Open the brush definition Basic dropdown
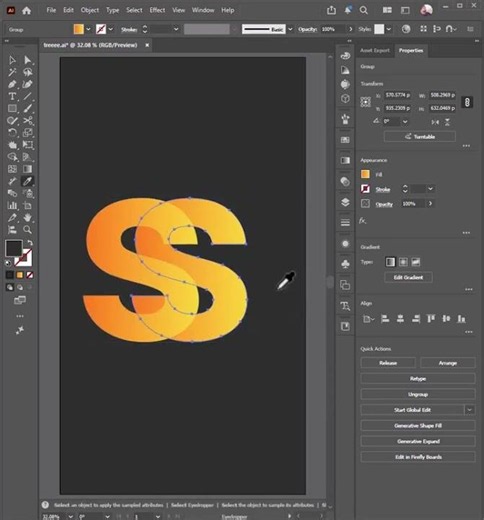This screenshot has height=520, width=484. (x=290, y=29)
